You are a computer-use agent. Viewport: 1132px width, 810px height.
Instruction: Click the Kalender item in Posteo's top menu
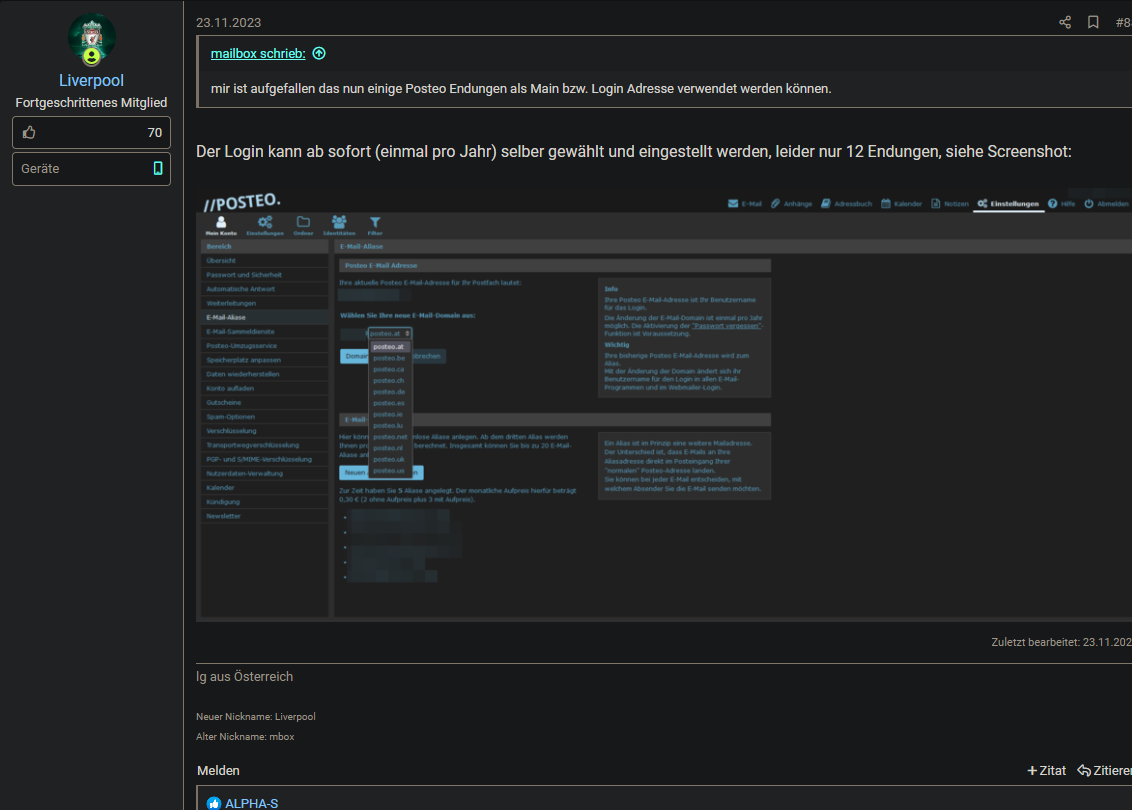point(901,204)
